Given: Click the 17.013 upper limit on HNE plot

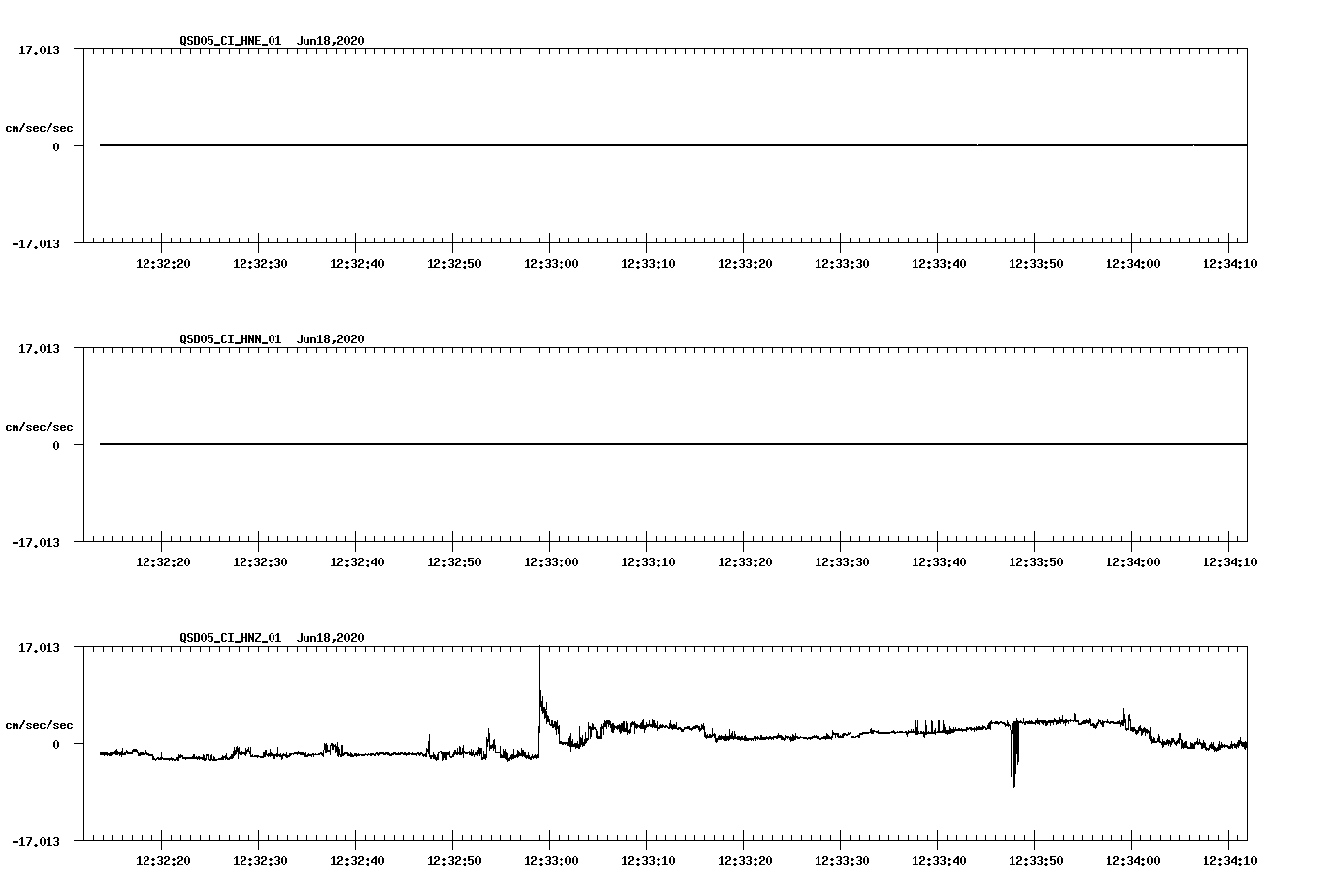Looking at the screenshot, I should point(39,49).
